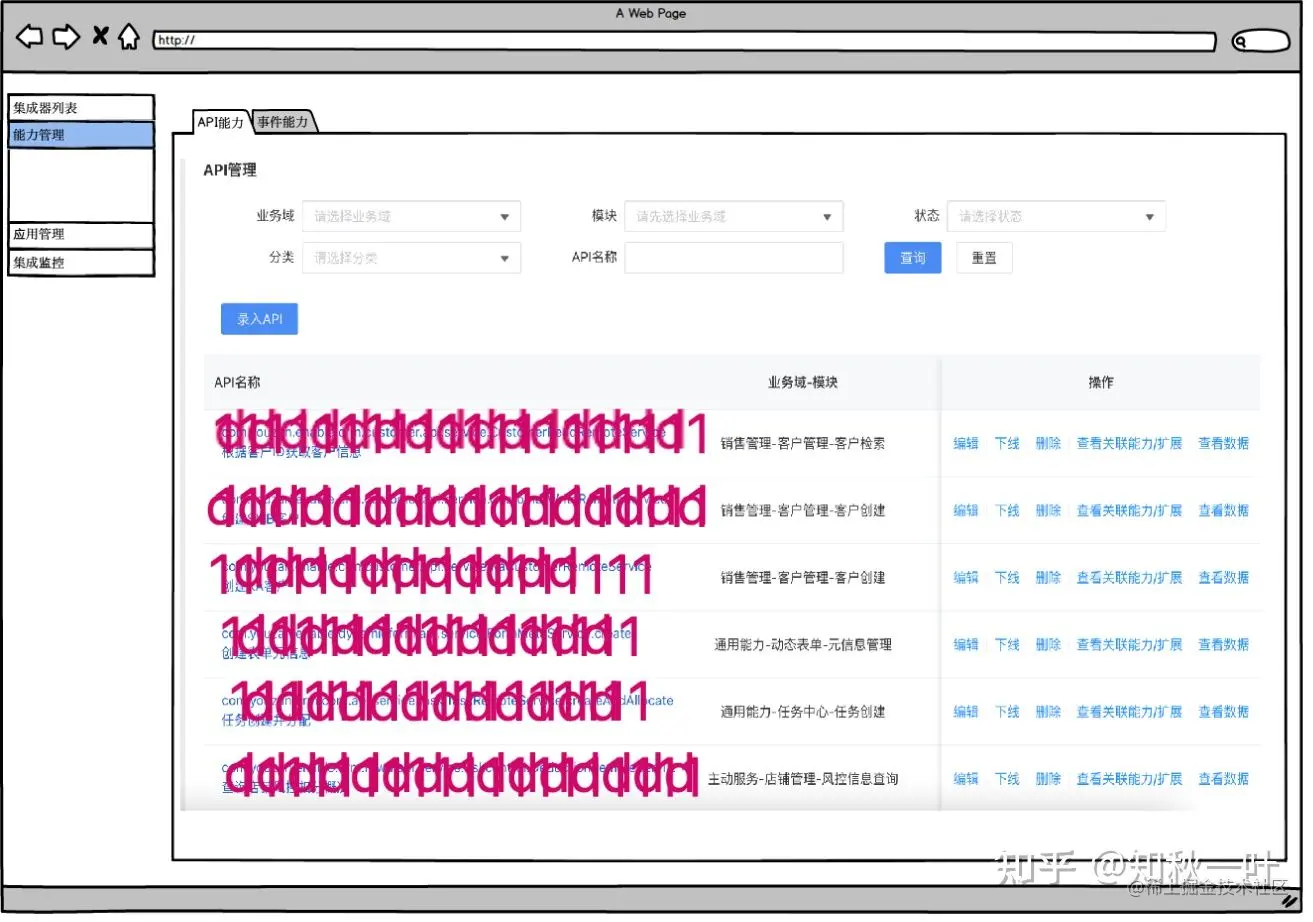The height and width of the screenshot is (922, 1313).
Task: Open 查看数据 for the 风控信息查询 row
Action: coord(1224,779)
